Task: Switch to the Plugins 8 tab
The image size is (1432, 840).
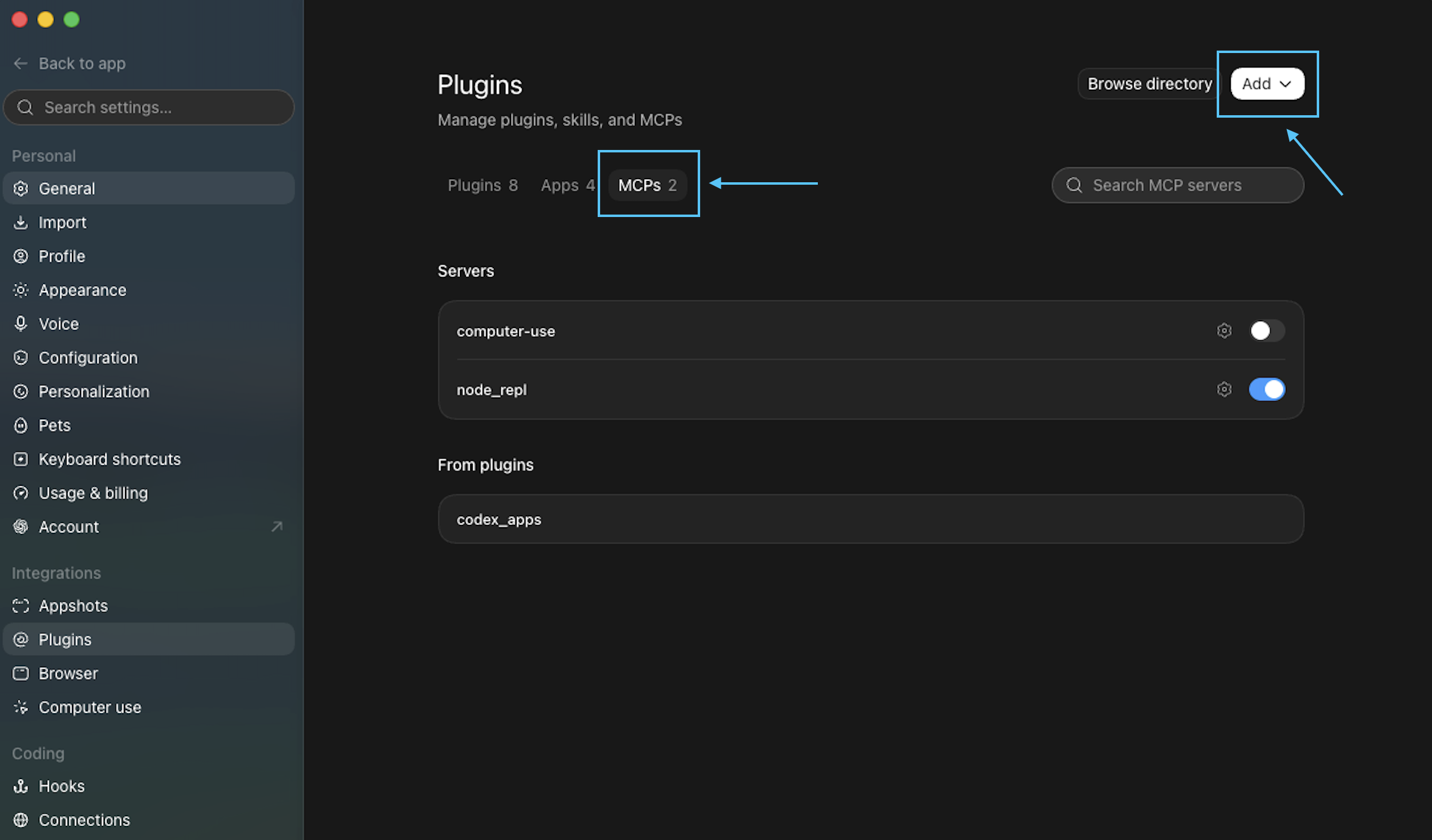Action: pos(482,185)
